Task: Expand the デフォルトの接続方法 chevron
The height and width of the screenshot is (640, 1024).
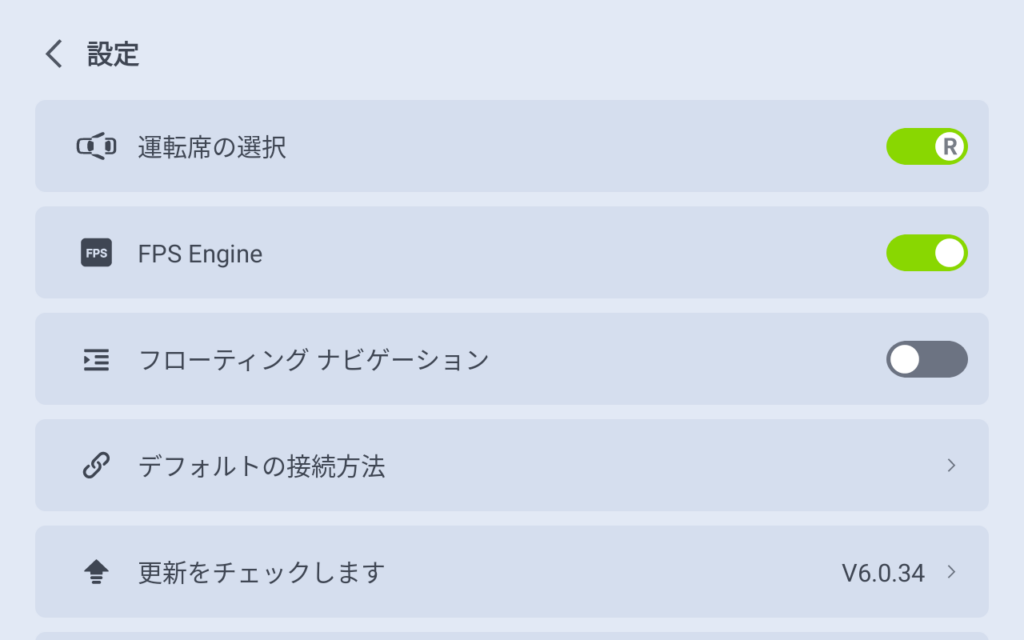Action: pyautogui.click(x=951, y=466)
